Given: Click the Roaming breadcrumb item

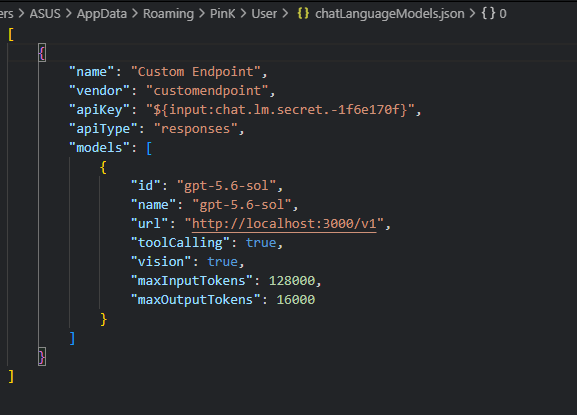Looking at the screenshot, I should tap(168, 14).
